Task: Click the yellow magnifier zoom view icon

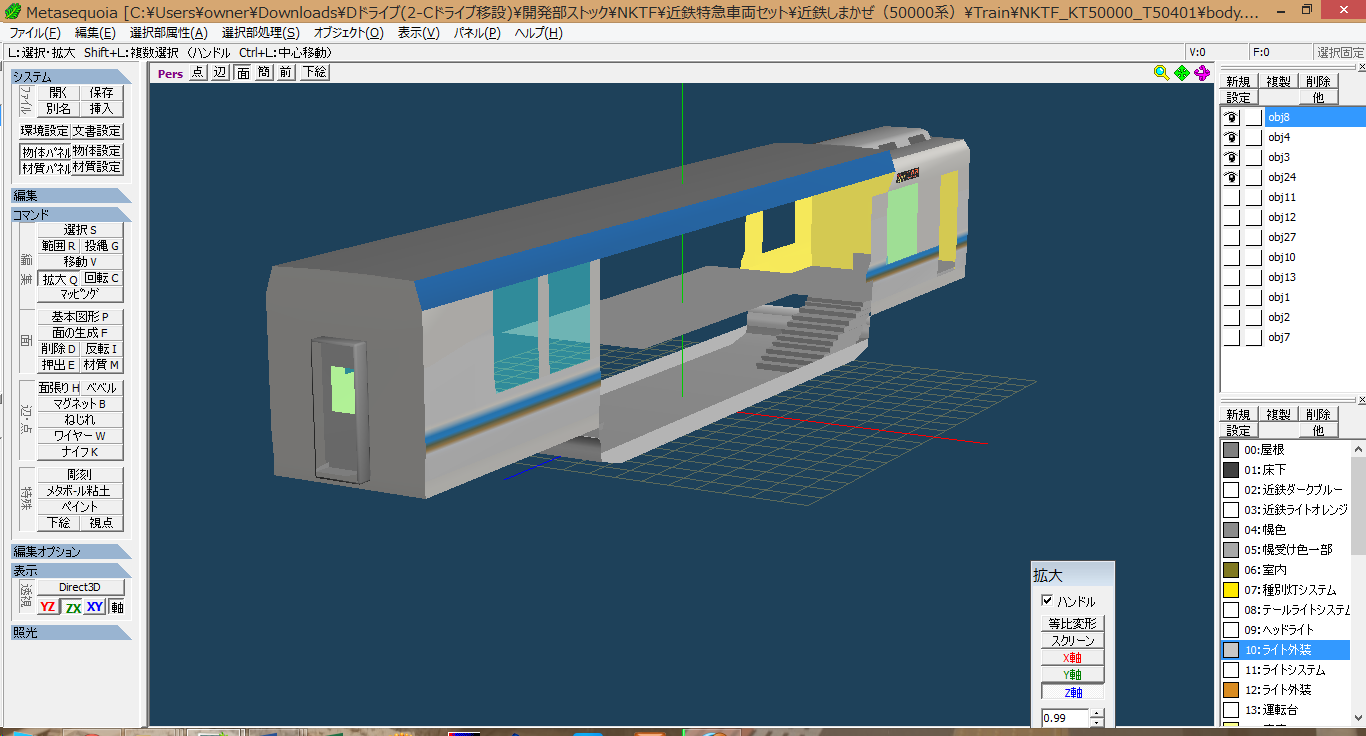Action: pyautogui.click(x=1161, y=72)
